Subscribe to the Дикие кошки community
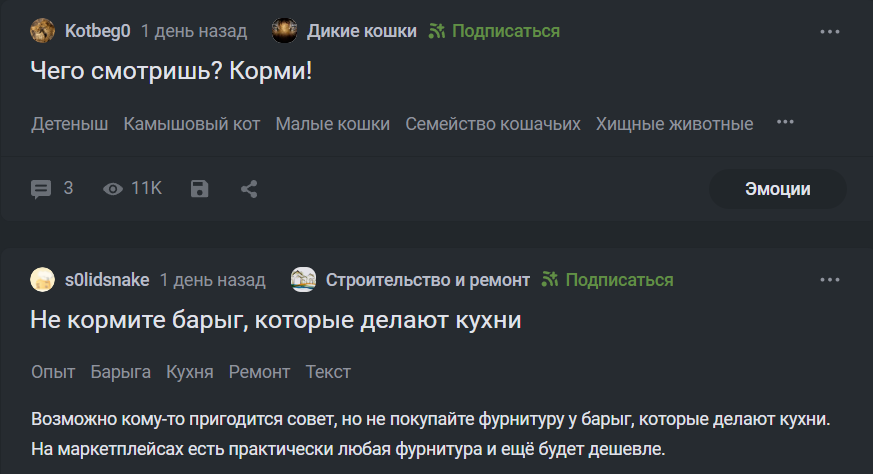Image resolution: width=873 pixels, height=474 pixels. 494,31
